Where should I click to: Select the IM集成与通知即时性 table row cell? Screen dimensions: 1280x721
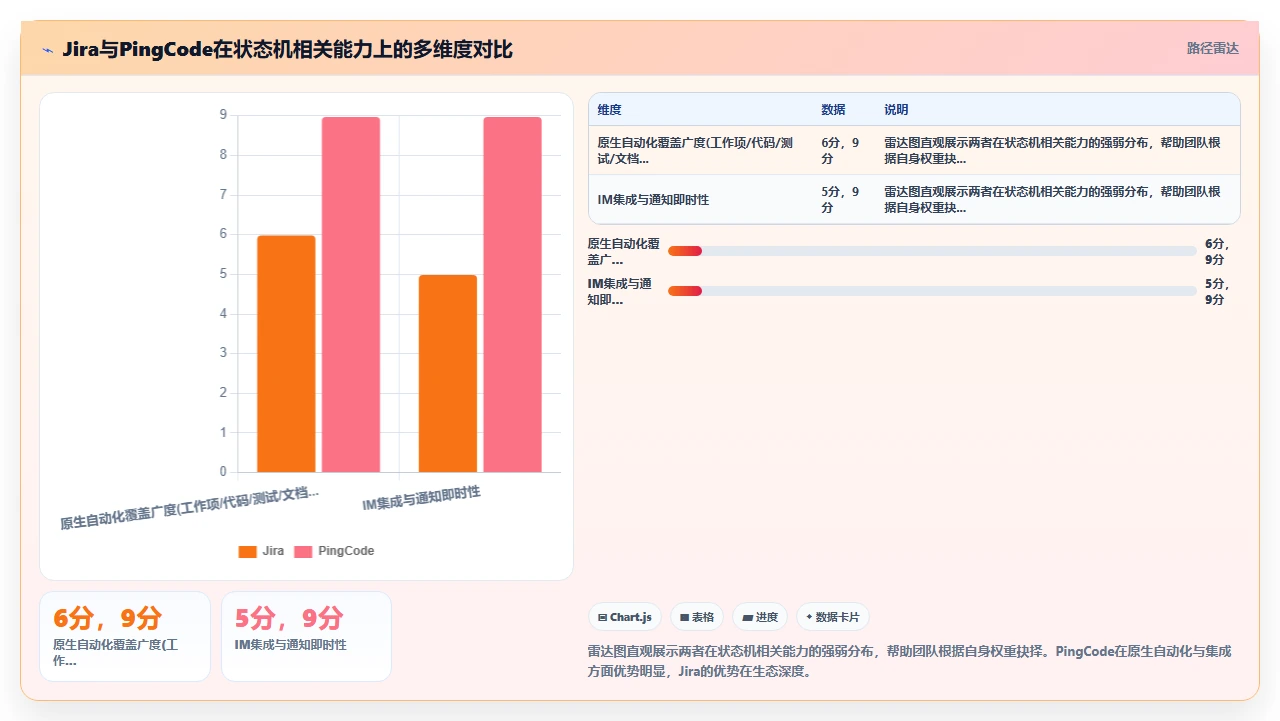pos(700,200)
